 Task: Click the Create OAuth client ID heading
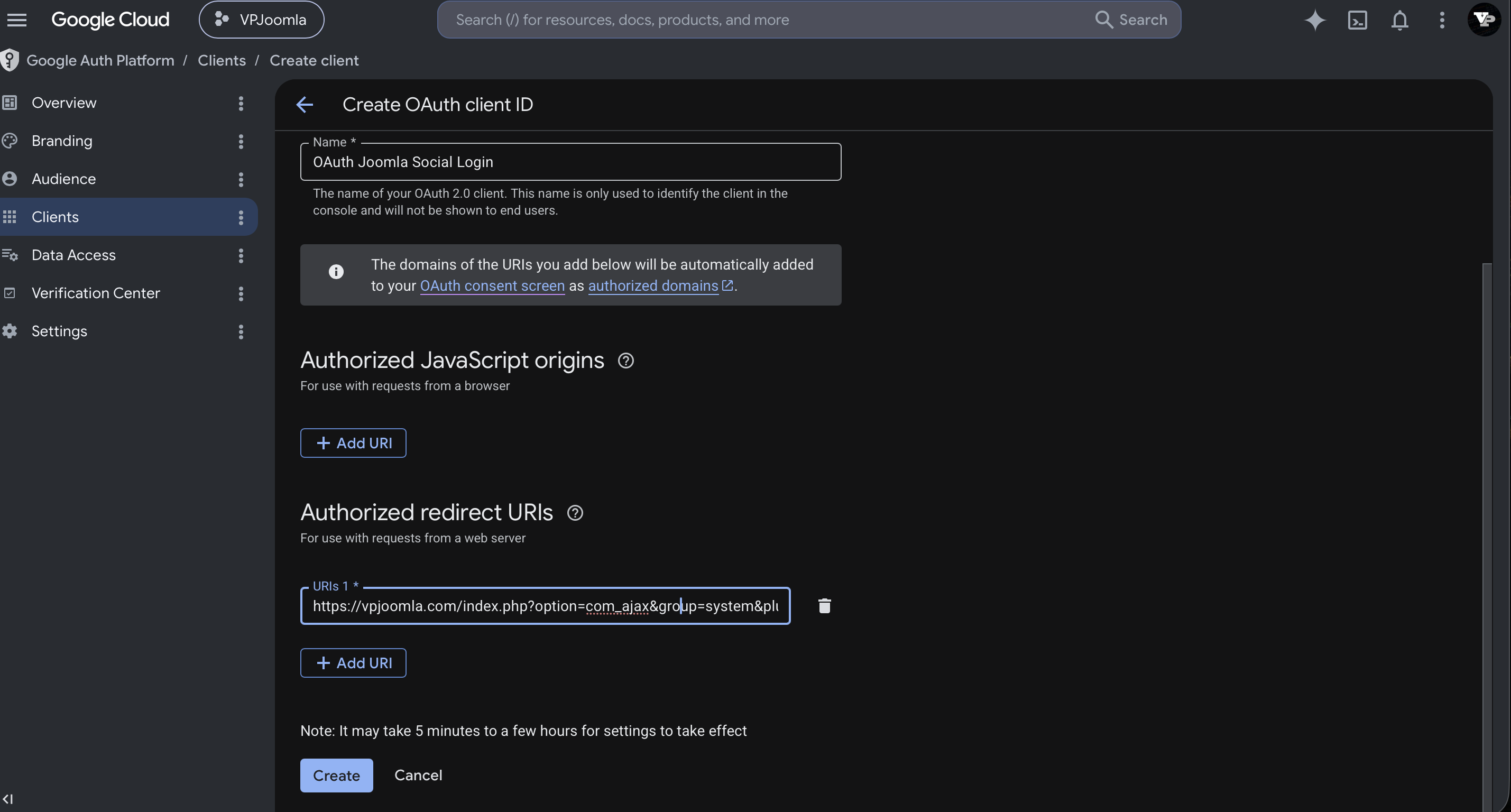point(438,105)
